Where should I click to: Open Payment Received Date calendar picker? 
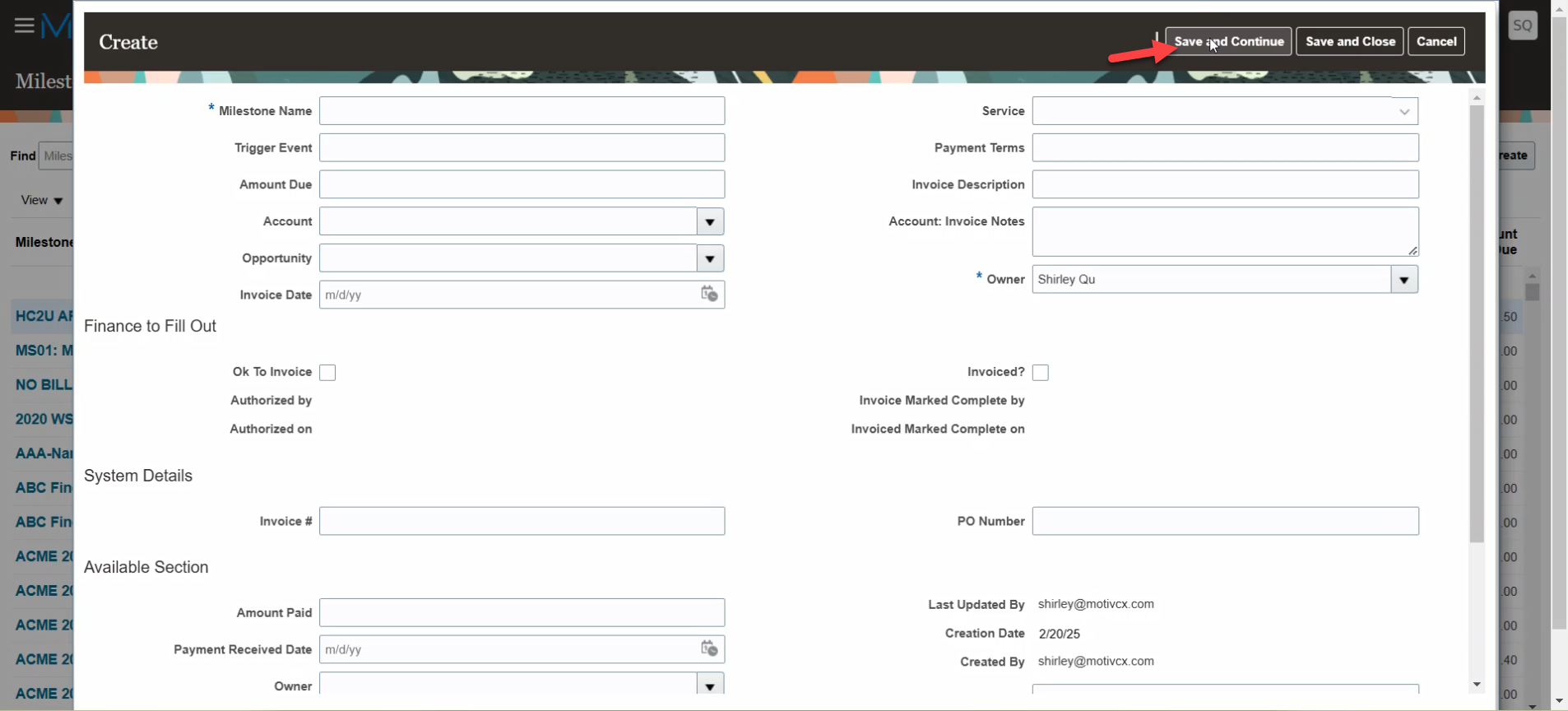[709, 648]
